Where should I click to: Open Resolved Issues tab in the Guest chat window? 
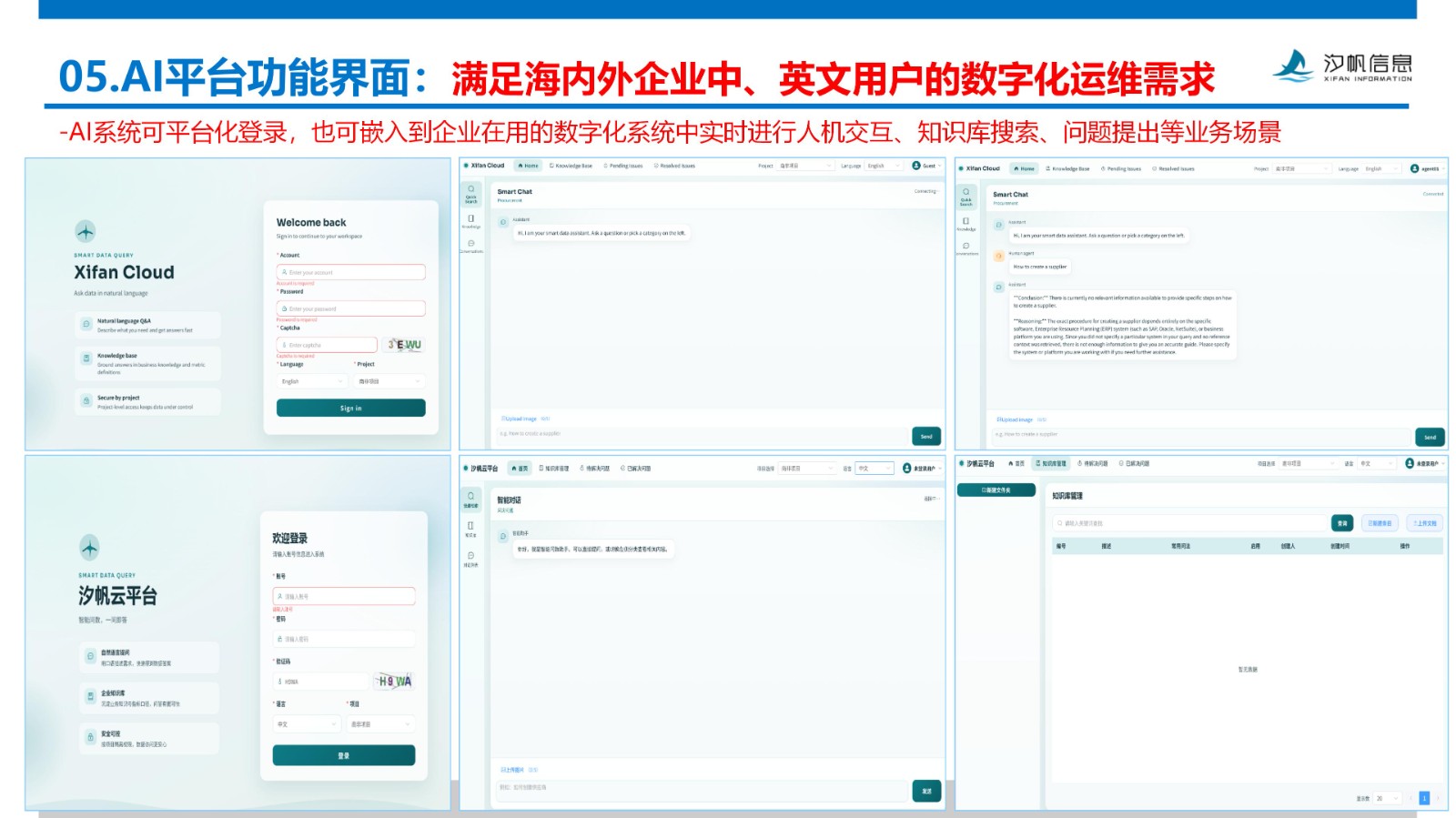674,166
